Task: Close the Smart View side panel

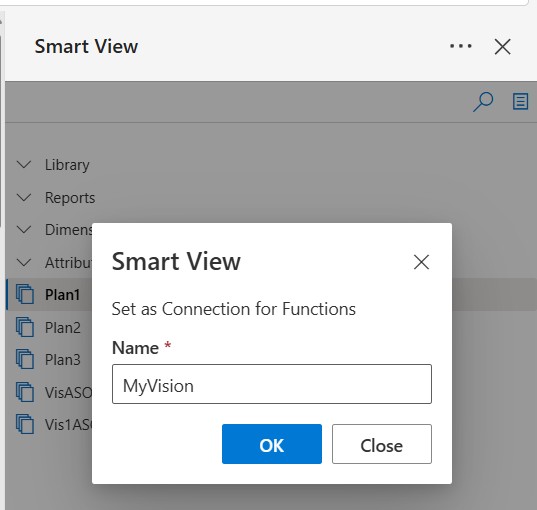Action: 502,47
